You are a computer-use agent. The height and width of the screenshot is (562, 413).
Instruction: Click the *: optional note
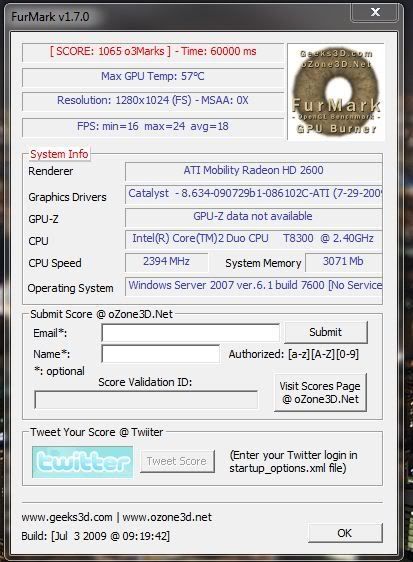coord(60,371)
